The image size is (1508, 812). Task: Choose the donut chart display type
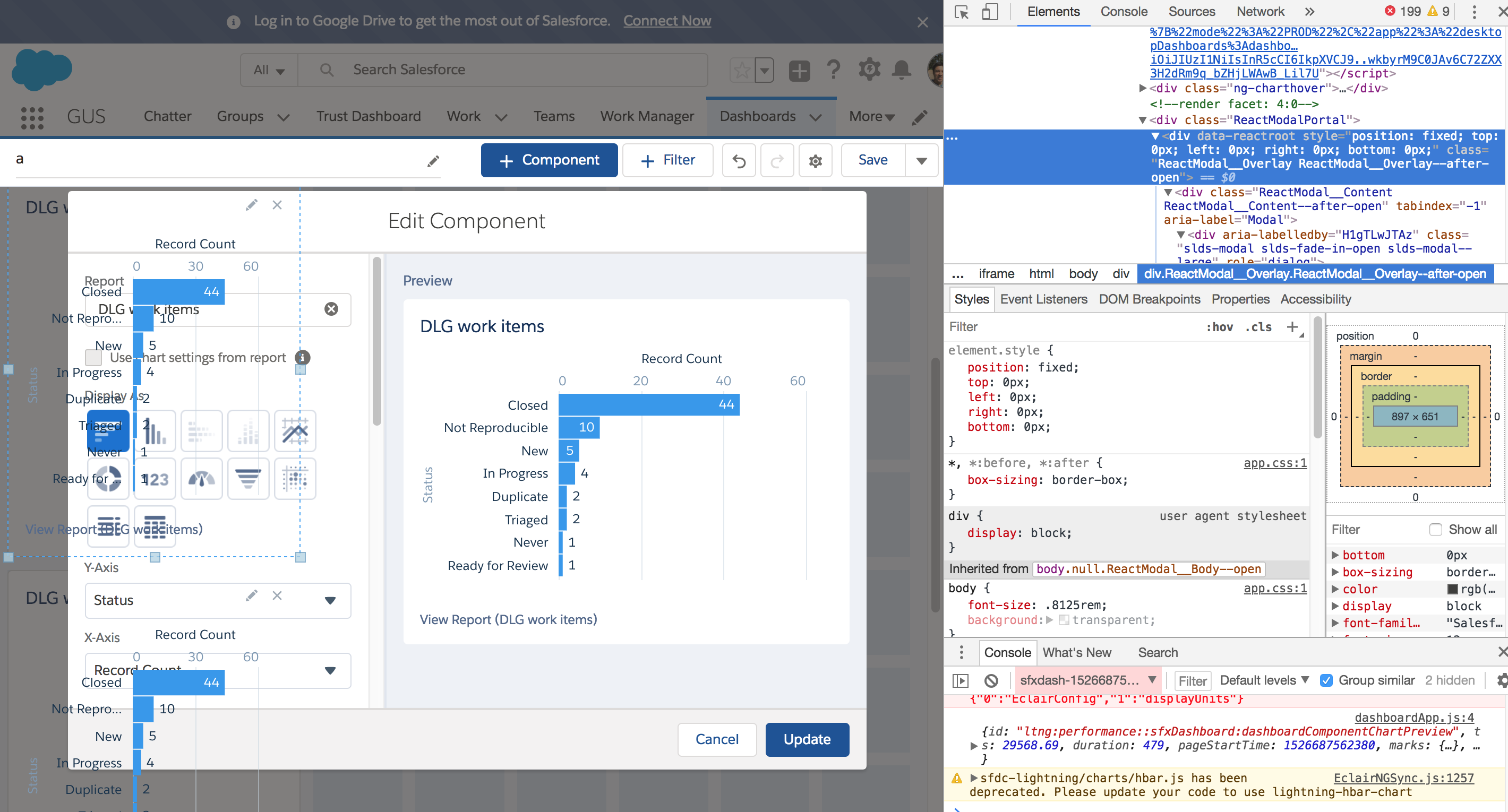(x=108, y=479)
